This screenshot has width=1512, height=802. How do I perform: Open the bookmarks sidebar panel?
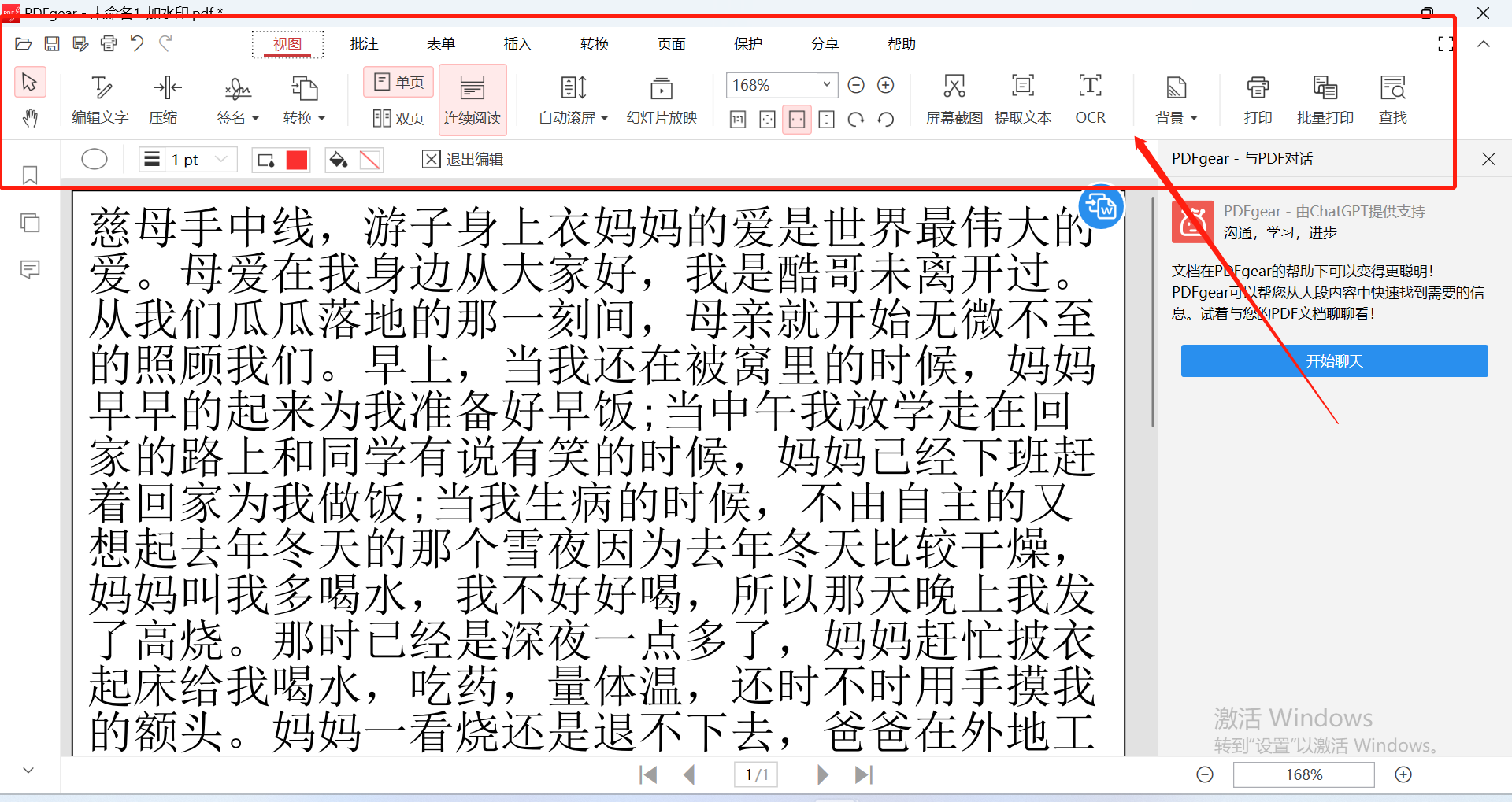pyautogui.click(x=30, y=175)
